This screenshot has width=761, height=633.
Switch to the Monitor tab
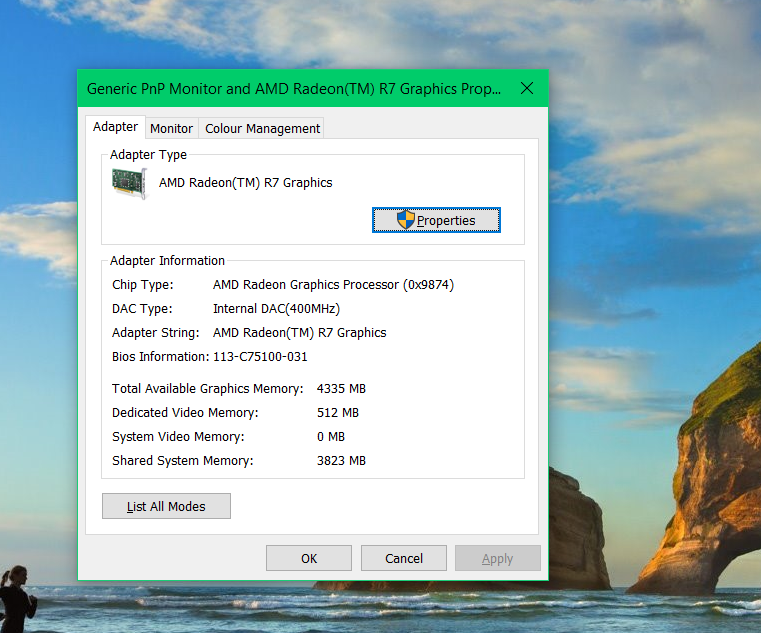coord(171,129)
